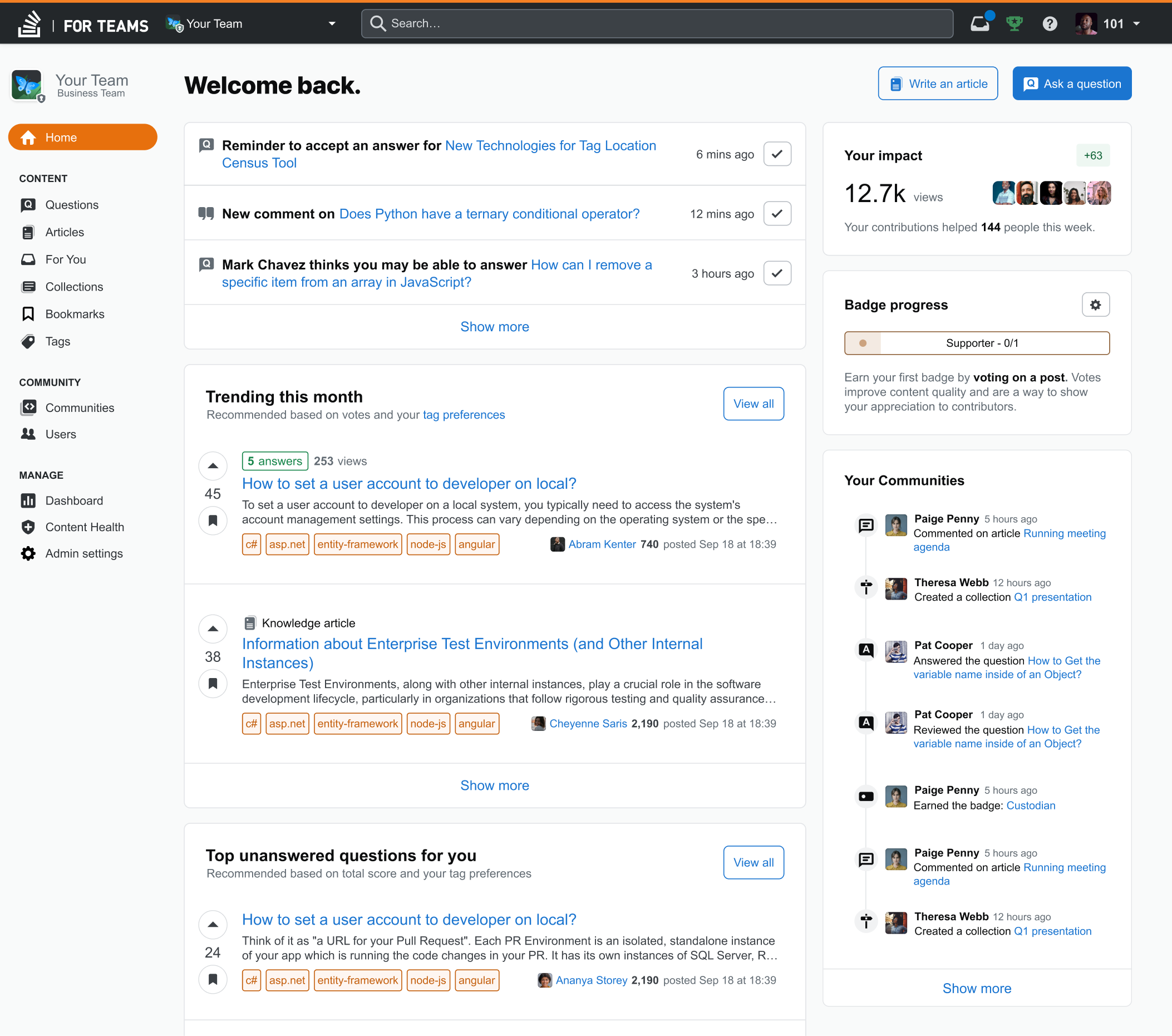The image size is (1172, 1036).
Task: Show more Your Communities activity
Action: point(977,988)
